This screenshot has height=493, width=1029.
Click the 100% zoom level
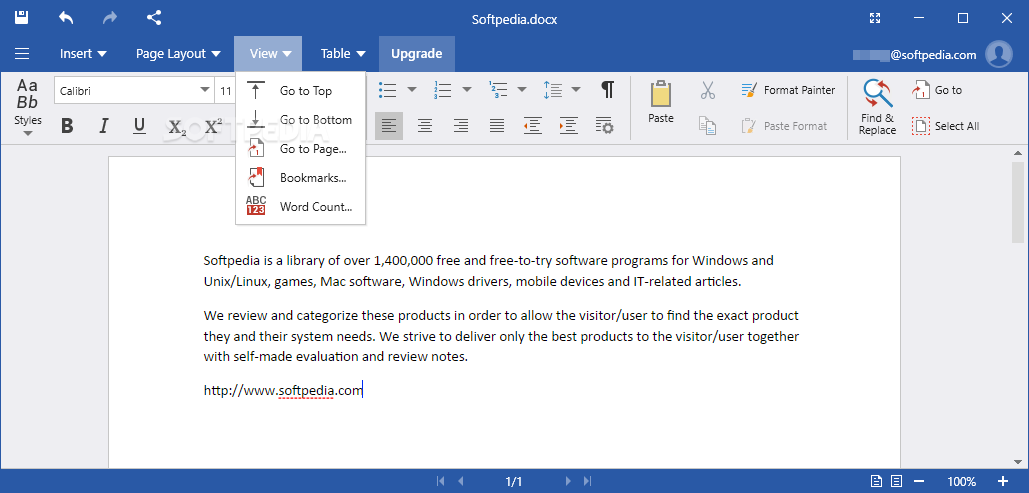[x=961, y=481]
